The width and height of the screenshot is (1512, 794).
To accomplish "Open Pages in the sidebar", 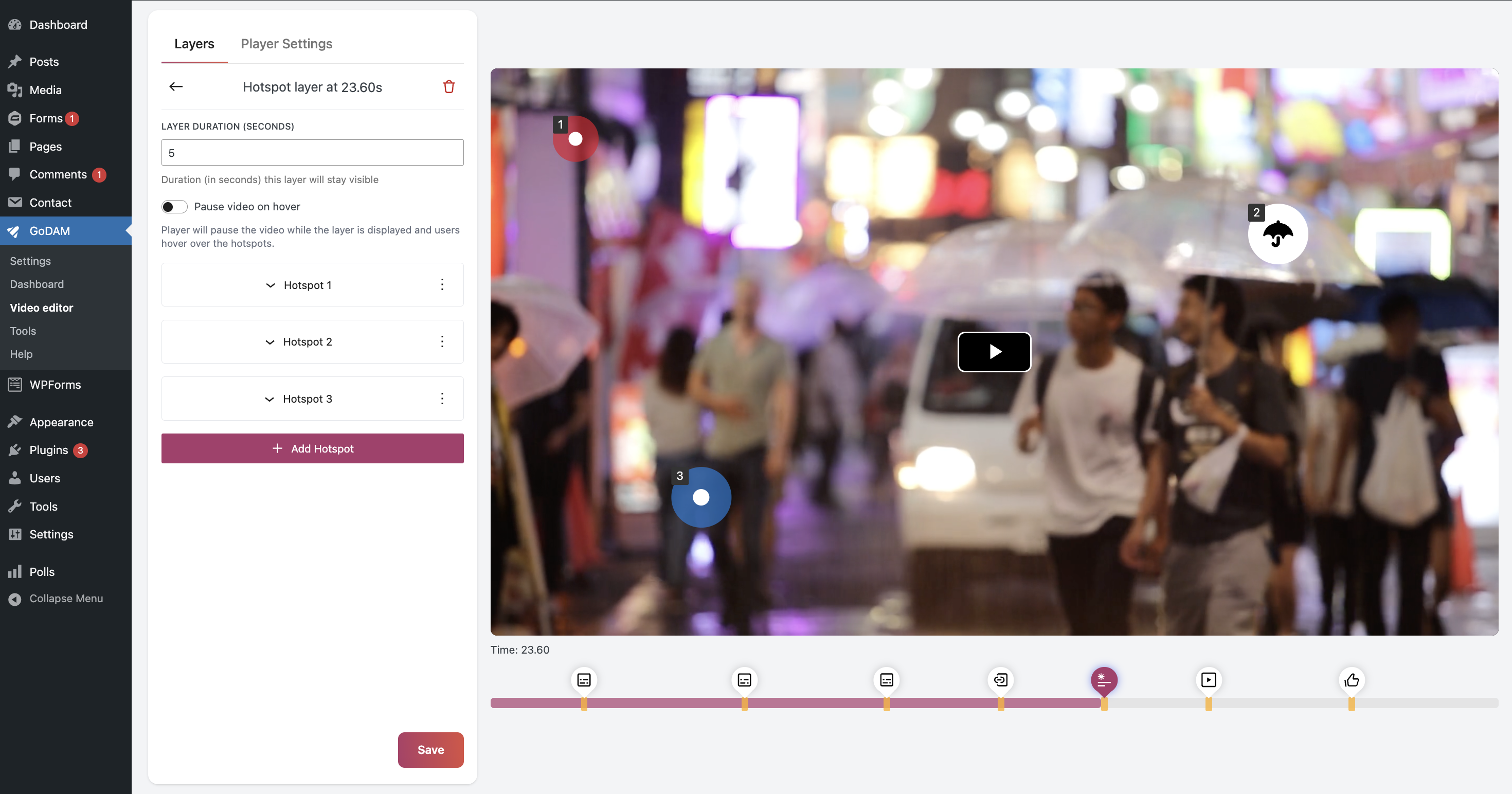I will point(66,146).
